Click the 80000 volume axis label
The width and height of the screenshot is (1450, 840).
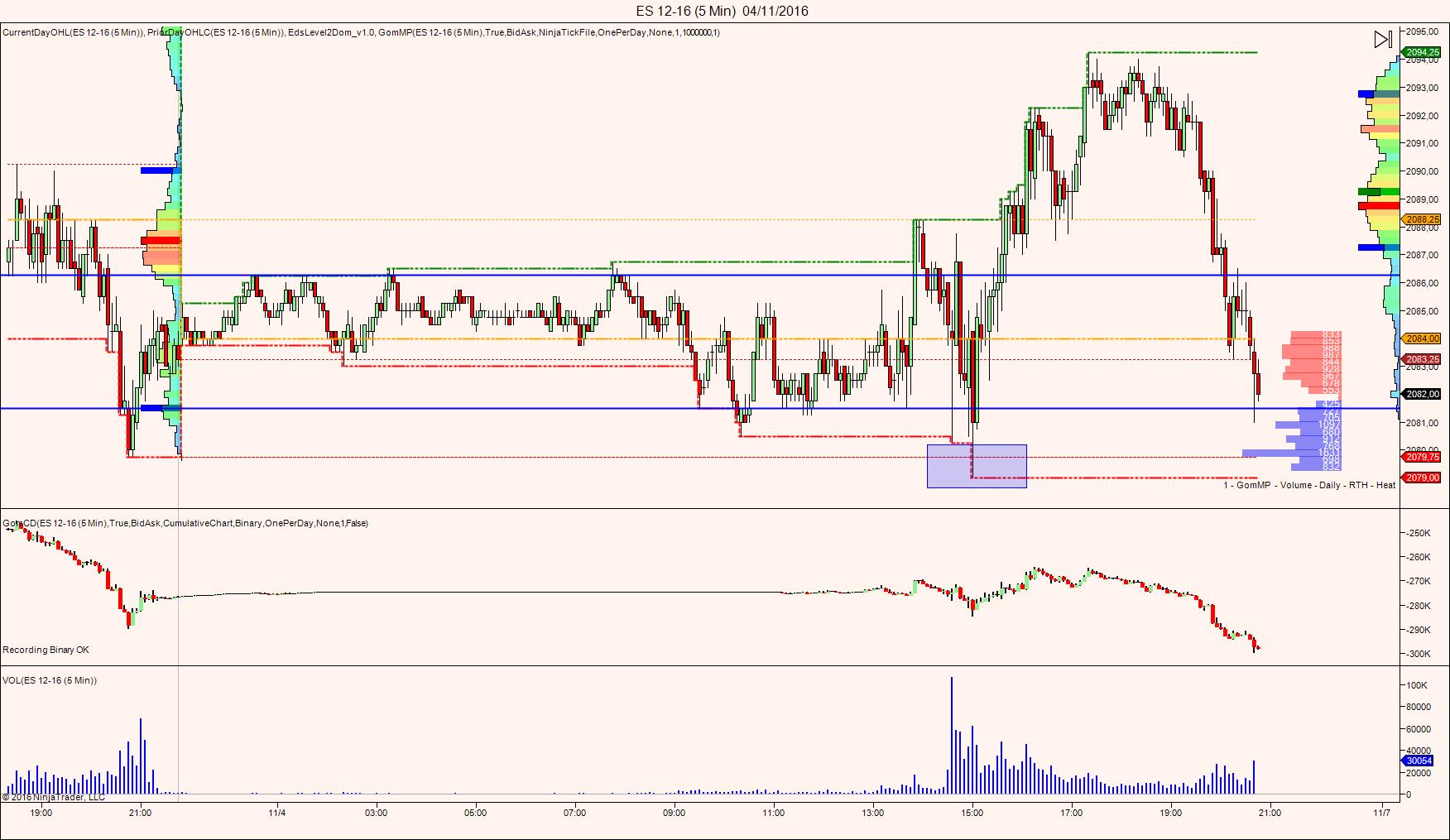tap(1419, 707)
